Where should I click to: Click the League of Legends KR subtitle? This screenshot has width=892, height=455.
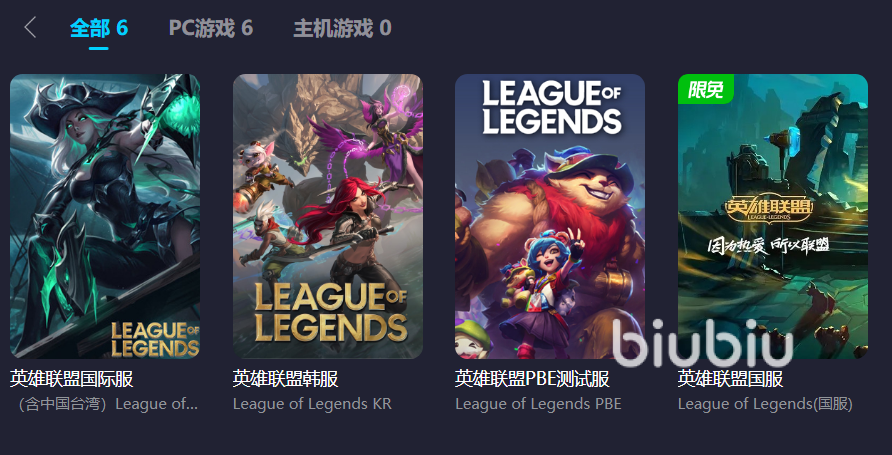(x=312, y=404)
